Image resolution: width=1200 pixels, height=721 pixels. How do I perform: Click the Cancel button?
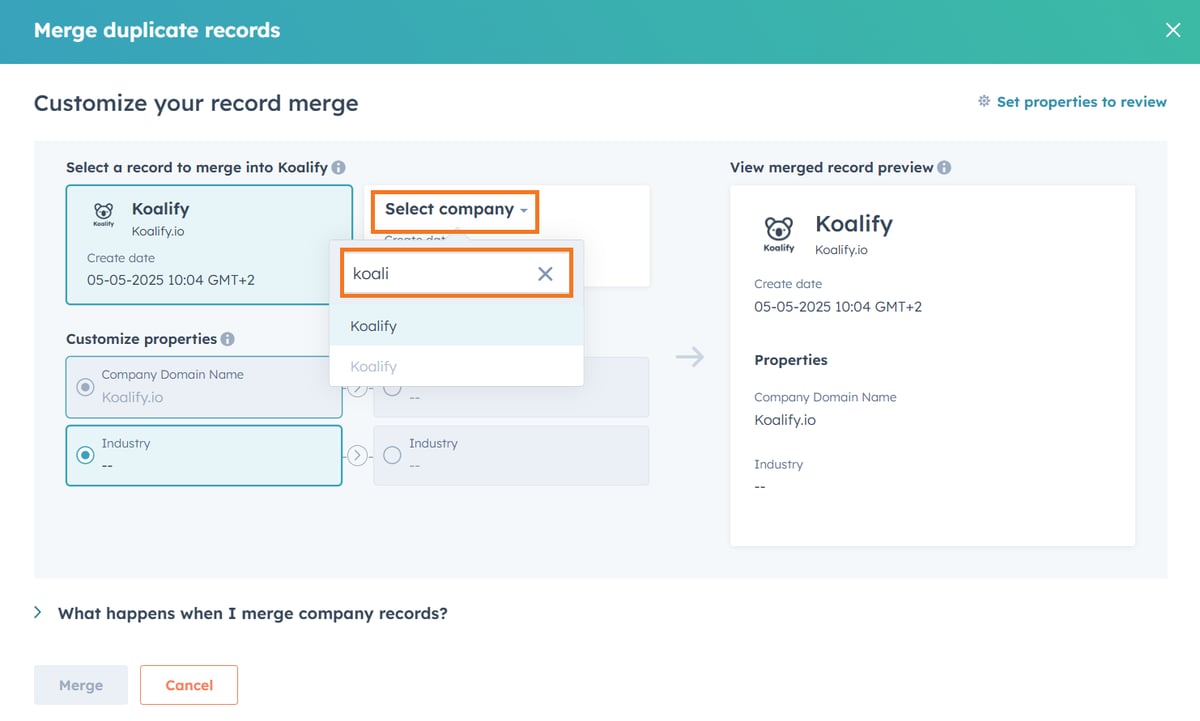189,685
